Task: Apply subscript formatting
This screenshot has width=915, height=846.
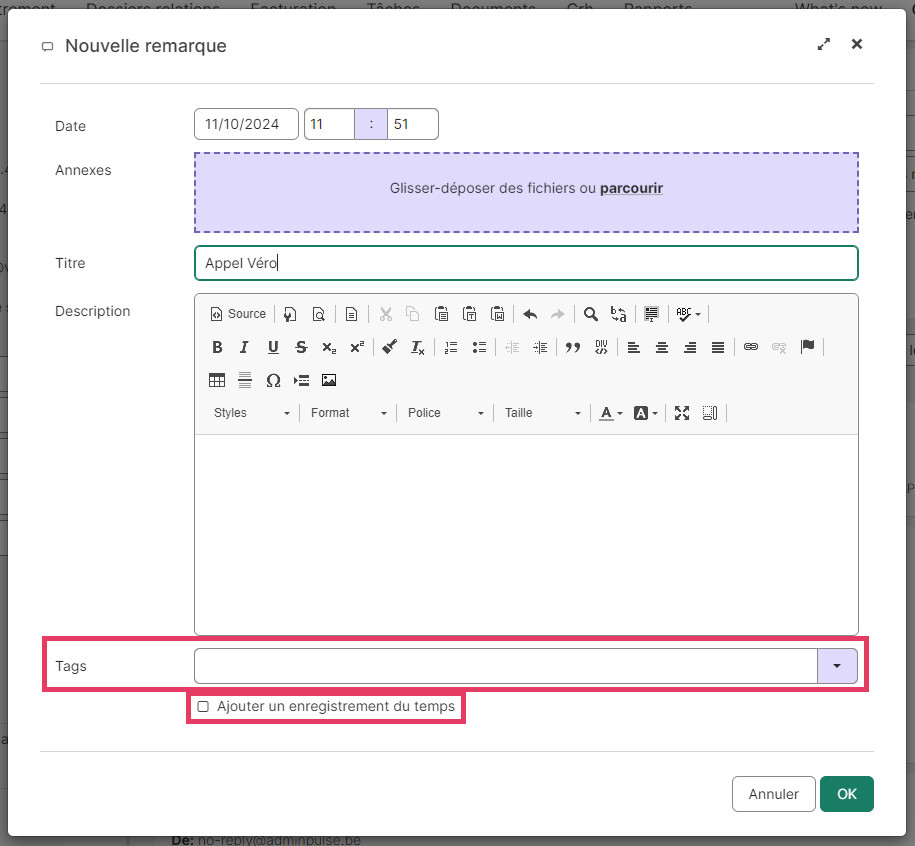Action: tap(329, 348)
